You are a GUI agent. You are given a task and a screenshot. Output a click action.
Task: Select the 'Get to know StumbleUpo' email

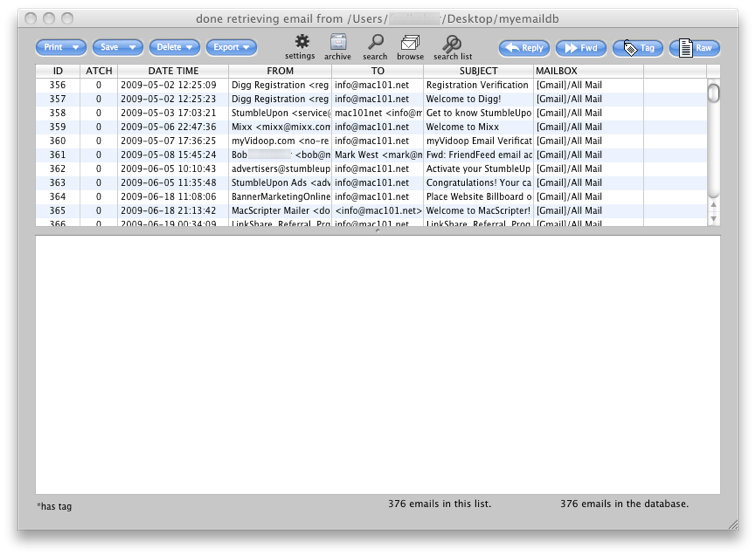pyautogui.click(x=371, y=113)
